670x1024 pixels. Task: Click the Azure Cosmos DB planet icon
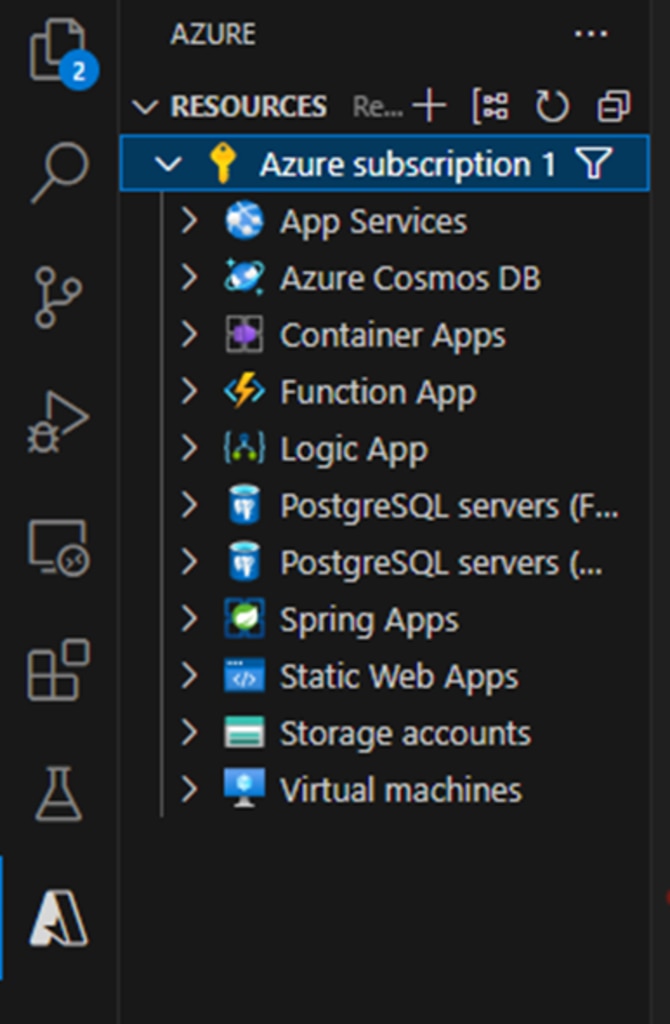(x=244, y=278)
